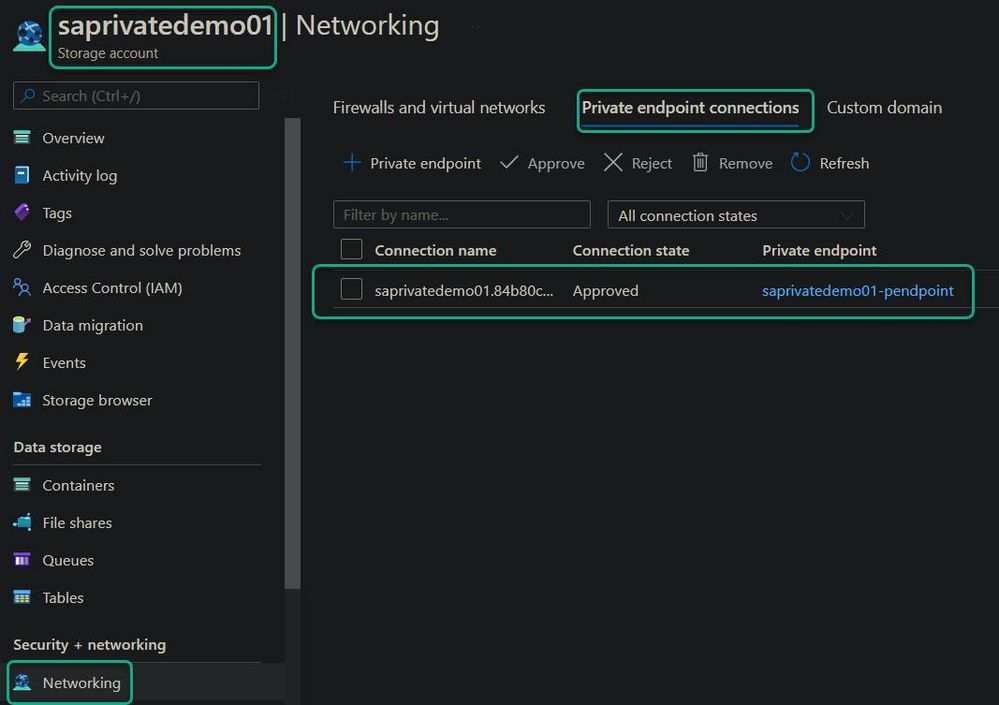Click the Activity log icon
Screen dimensions: 999x705
(x=22, y=175)
